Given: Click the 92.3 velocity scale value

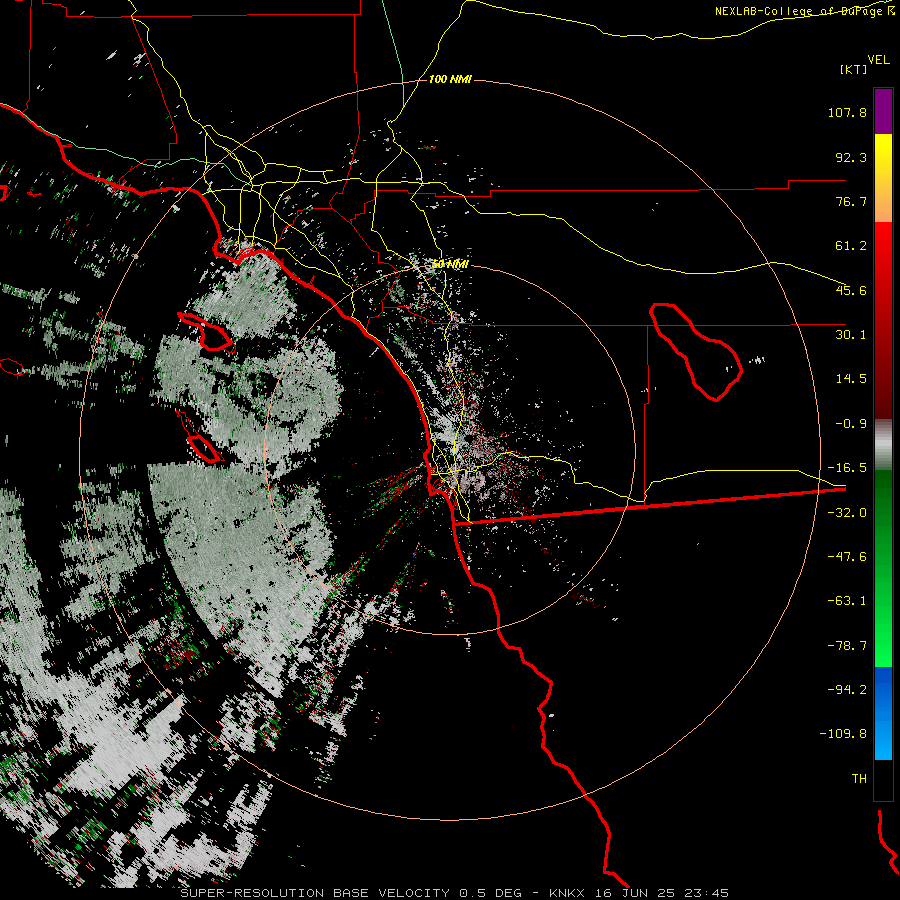Looking at the screenshot, I should pos(851,157).
